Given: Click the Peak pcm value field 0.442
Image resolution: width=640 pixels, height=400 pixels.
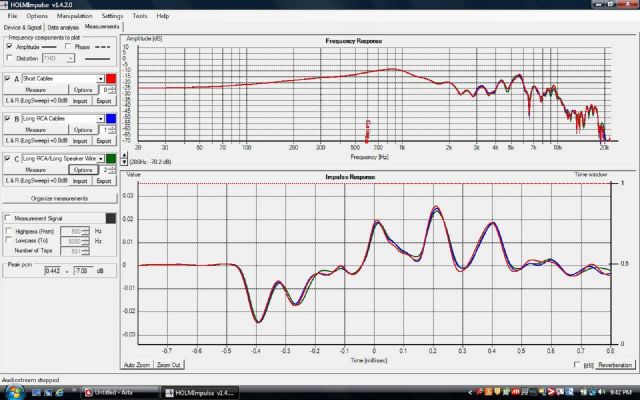Looking at the screenshot, I should pyautogui.click(x=53, y=270).
